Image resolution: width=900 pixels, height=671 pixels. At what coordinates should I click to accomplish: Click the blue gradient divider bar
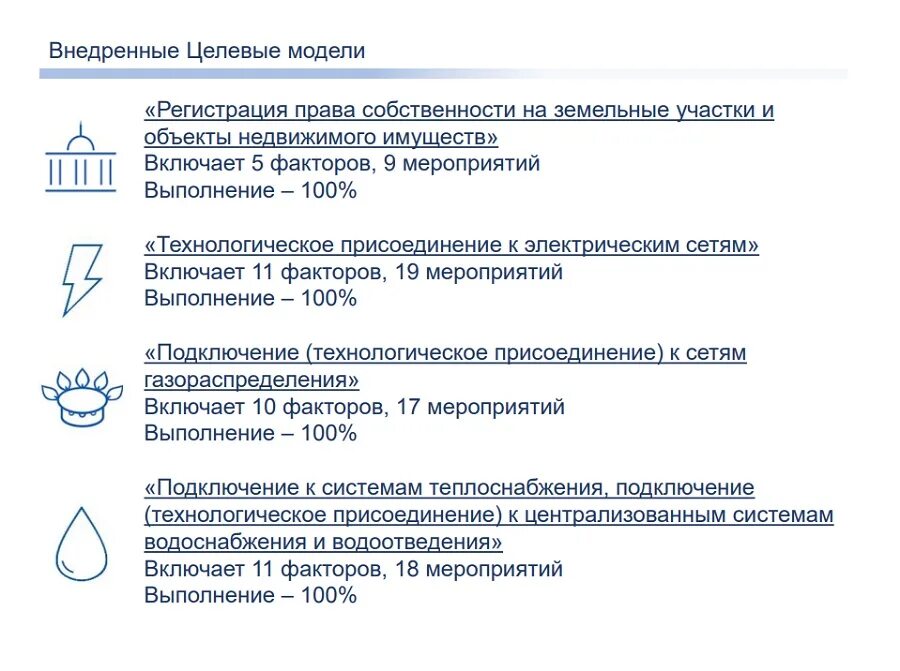(x=443, y=74)
